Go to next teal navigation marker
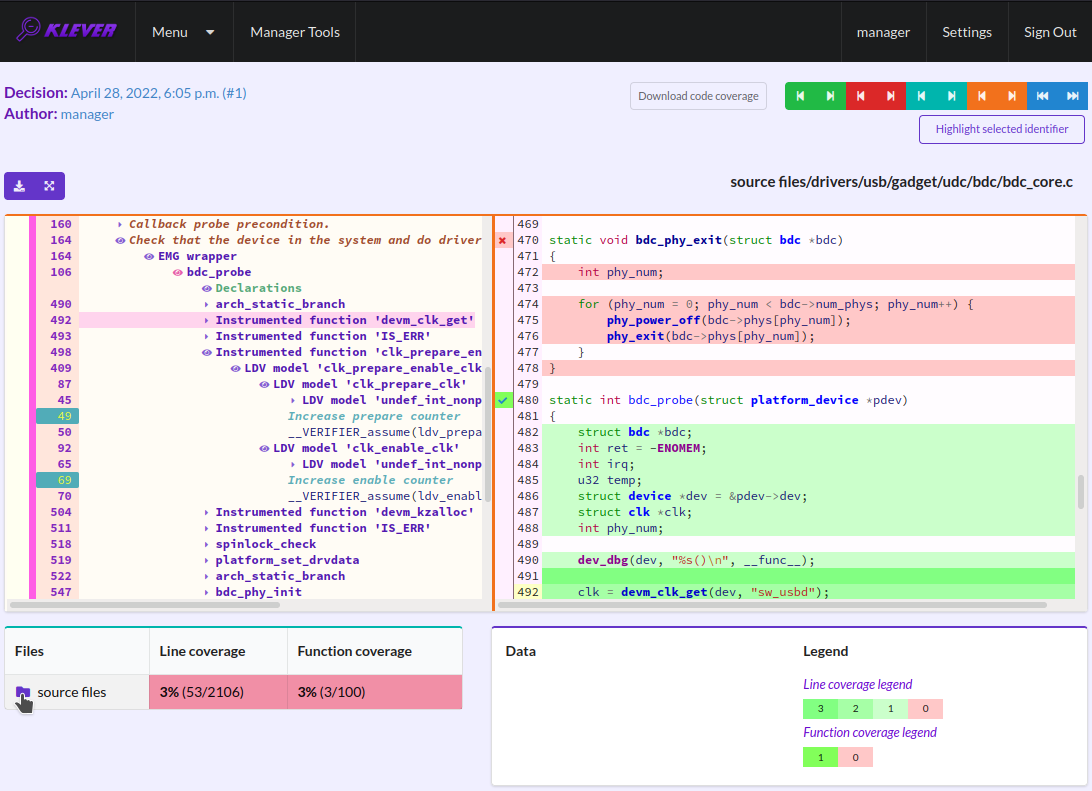 click(x=951, y=96)
